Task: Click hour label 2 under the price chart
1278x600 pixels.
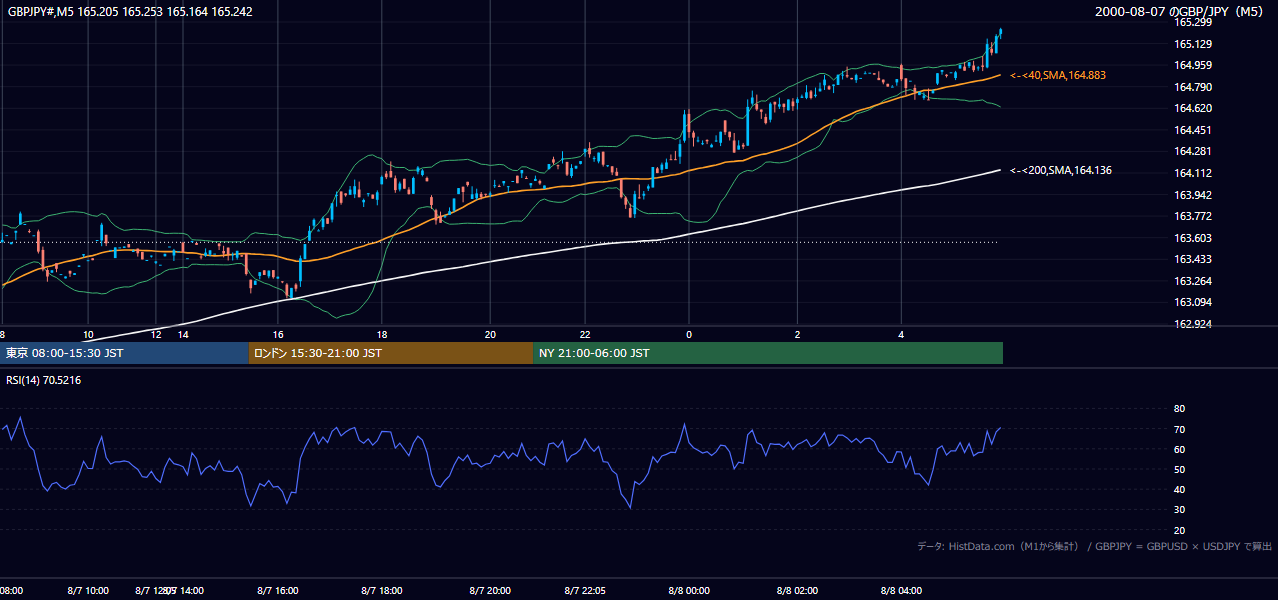Action: (x=797, y=335)
